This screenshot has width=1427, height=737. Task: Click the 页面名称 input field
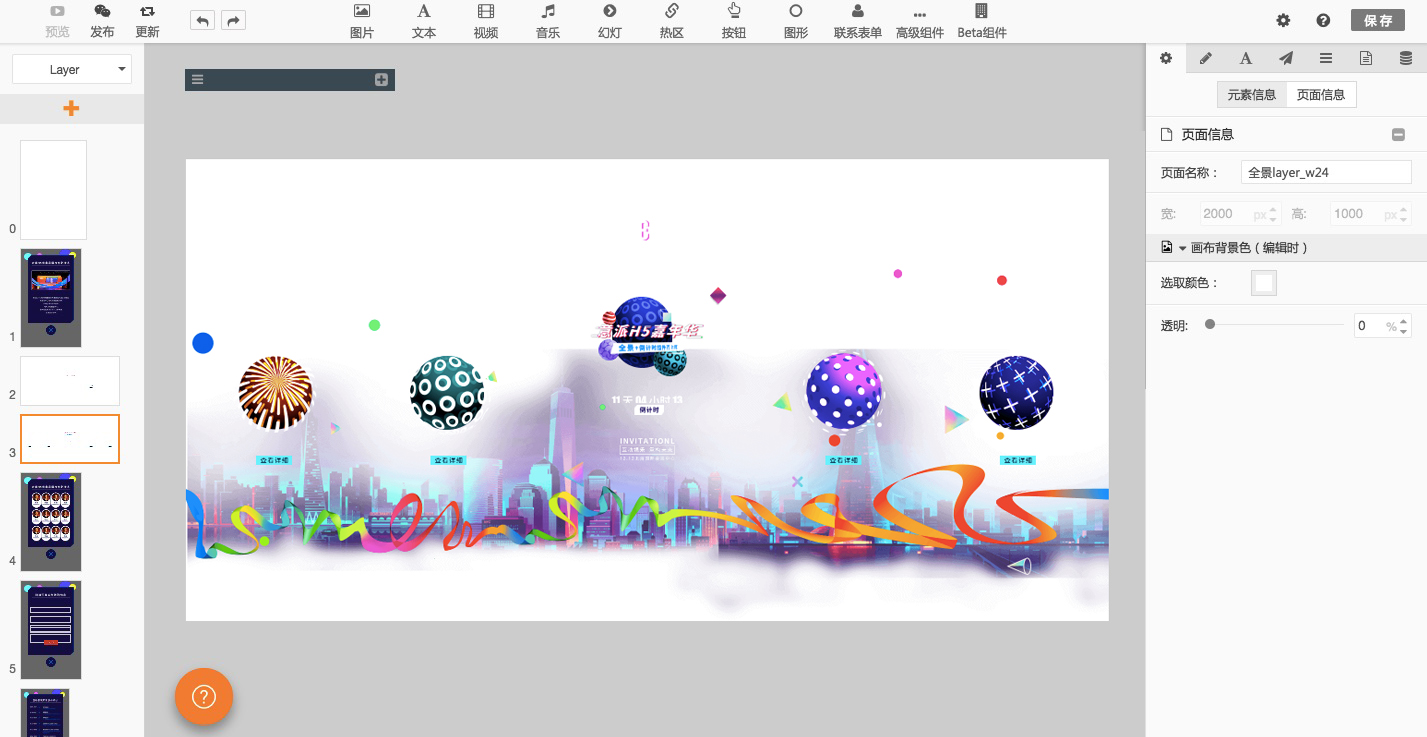point(1325,172)
